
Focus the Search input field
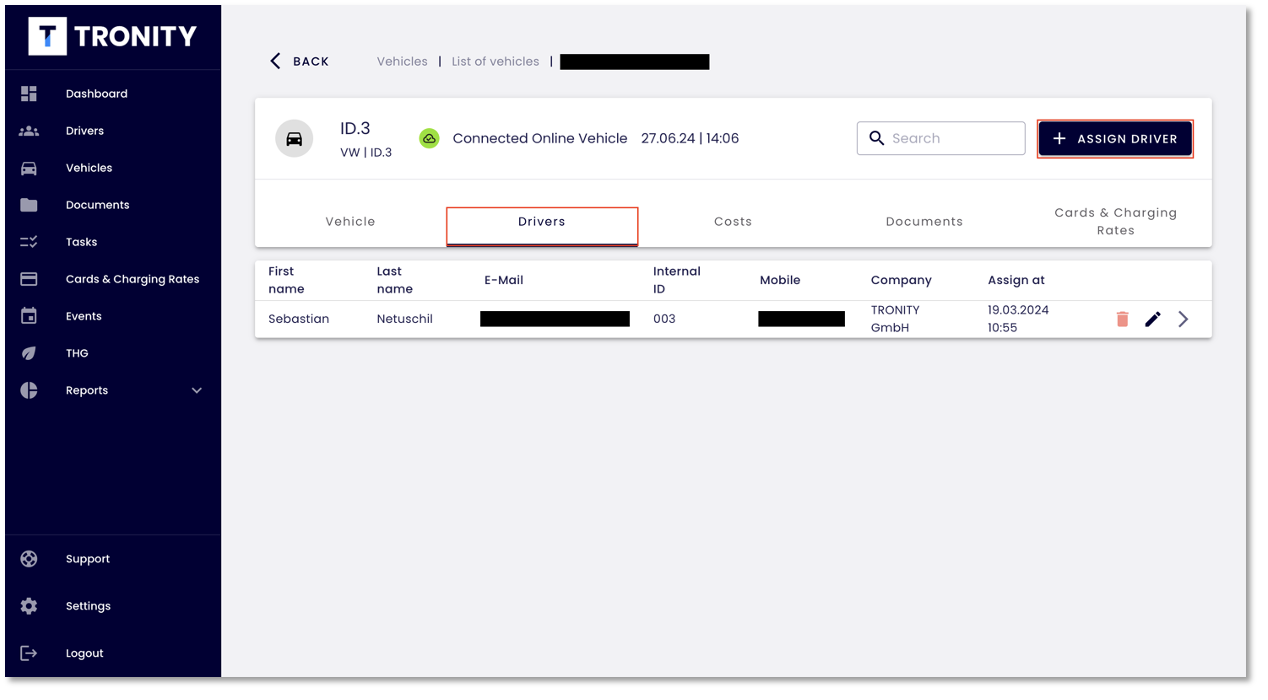[952, 139]
